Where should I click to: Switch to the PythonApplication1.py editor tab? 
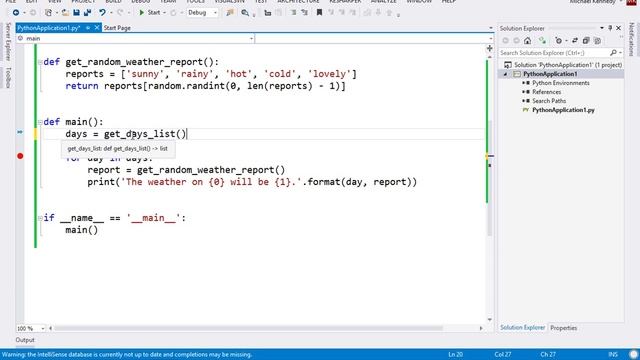coord(49,28)
